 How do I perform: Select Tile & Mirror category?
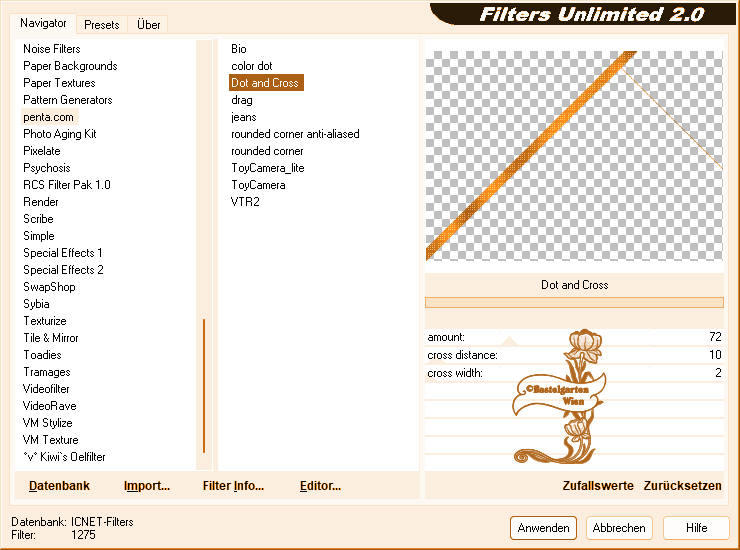pyautogui.click(x=51, y=338)
